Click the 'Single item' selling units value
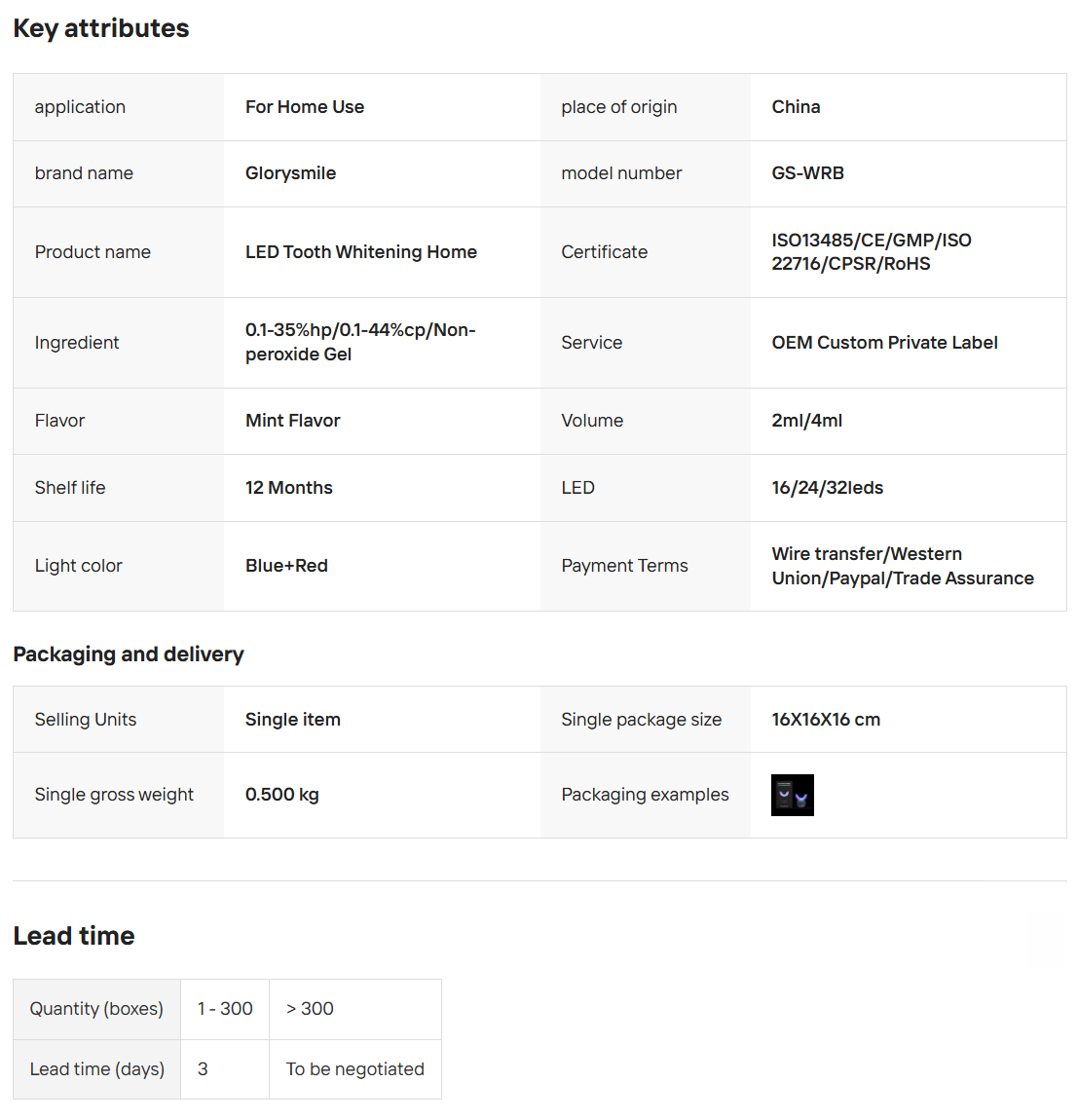The height and width of the screenshot is (1120, 1078). coord(292,720)
